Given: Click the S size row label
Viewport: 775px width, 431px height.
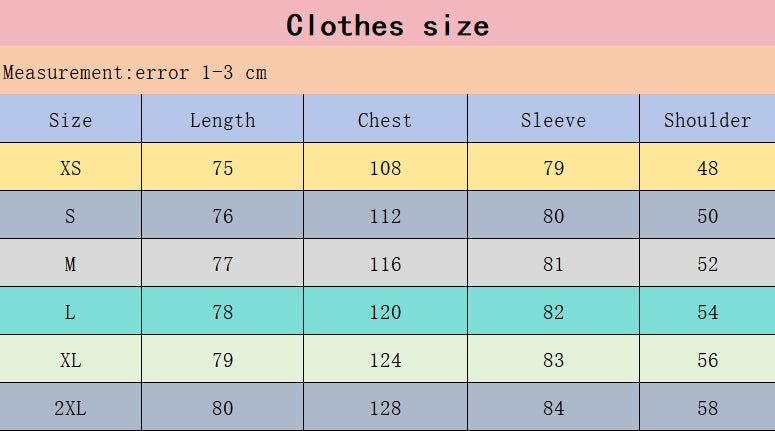Looking at the screenshot, I should pyautogui.click(x=70, y=216).
